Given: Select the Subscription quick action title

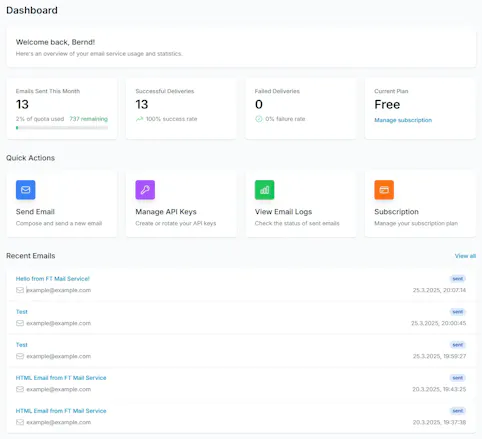Looking at the screenshot, I should point(396,212).
